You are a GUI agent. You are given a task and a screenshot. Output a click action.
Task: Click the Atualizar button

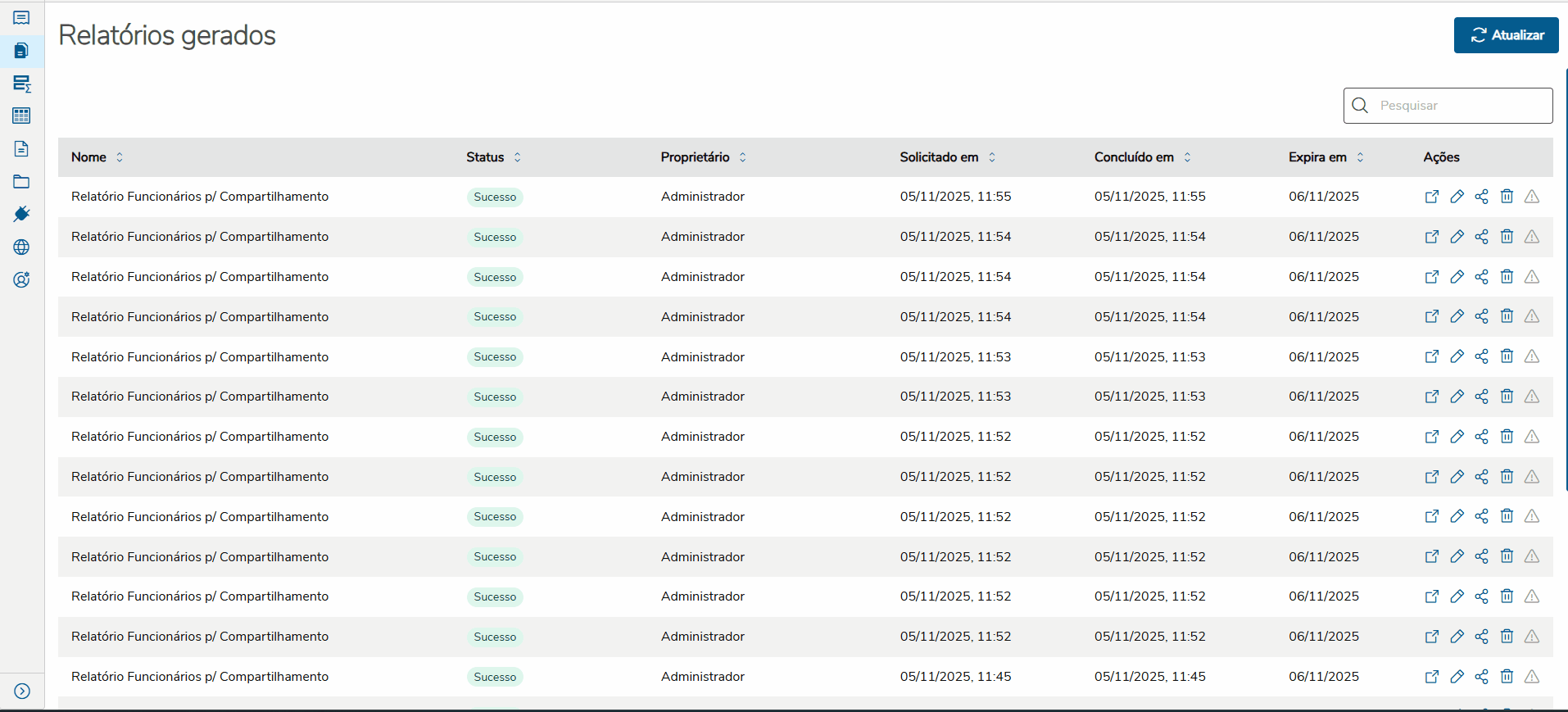click(x=1506, y=35)
